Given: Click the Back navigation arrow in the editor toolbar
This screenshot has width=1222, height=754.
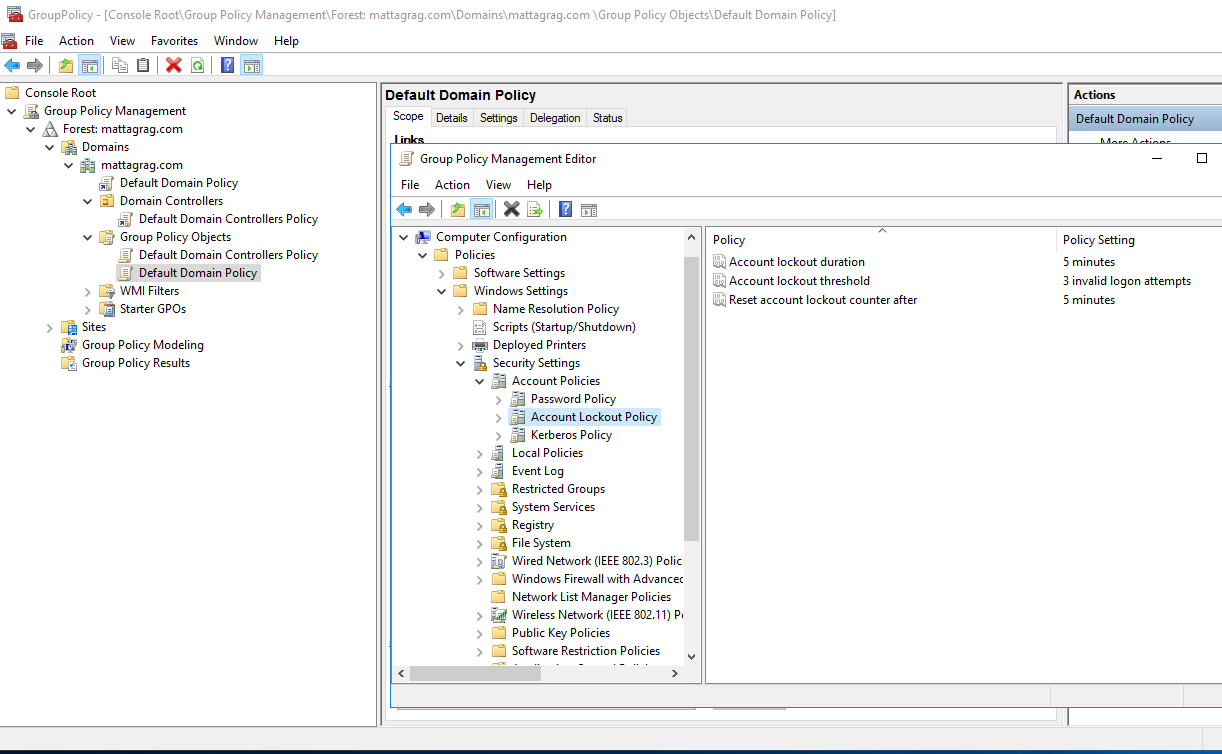Looking at the screenshot, I should [404, 209].
